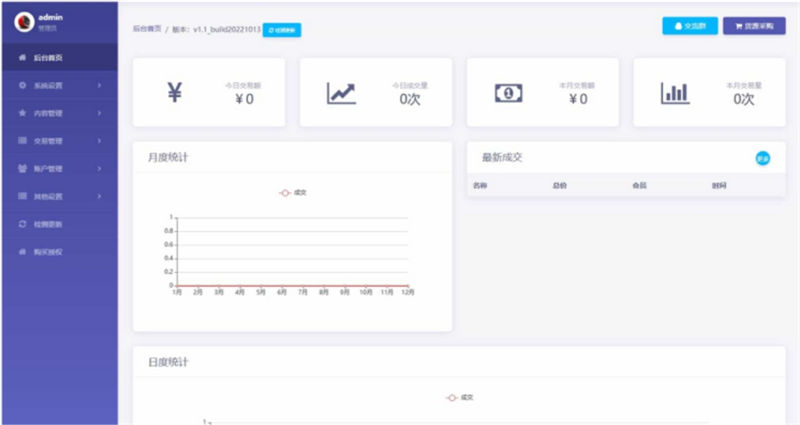Click the bar chart icon on monthly volume card
Image resolution: width=800 pixels, height=425 pixels.
[675, 92]
